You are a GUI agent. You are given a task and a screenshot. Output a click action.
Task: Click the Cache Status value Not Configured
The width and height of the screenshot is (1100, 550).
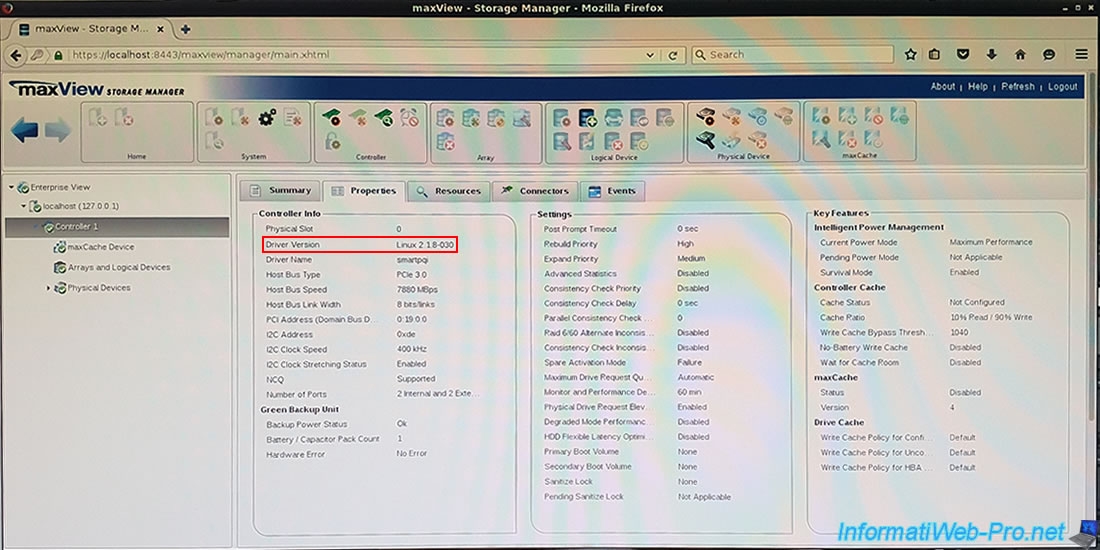pyautogui.click(x=977, y=302)
